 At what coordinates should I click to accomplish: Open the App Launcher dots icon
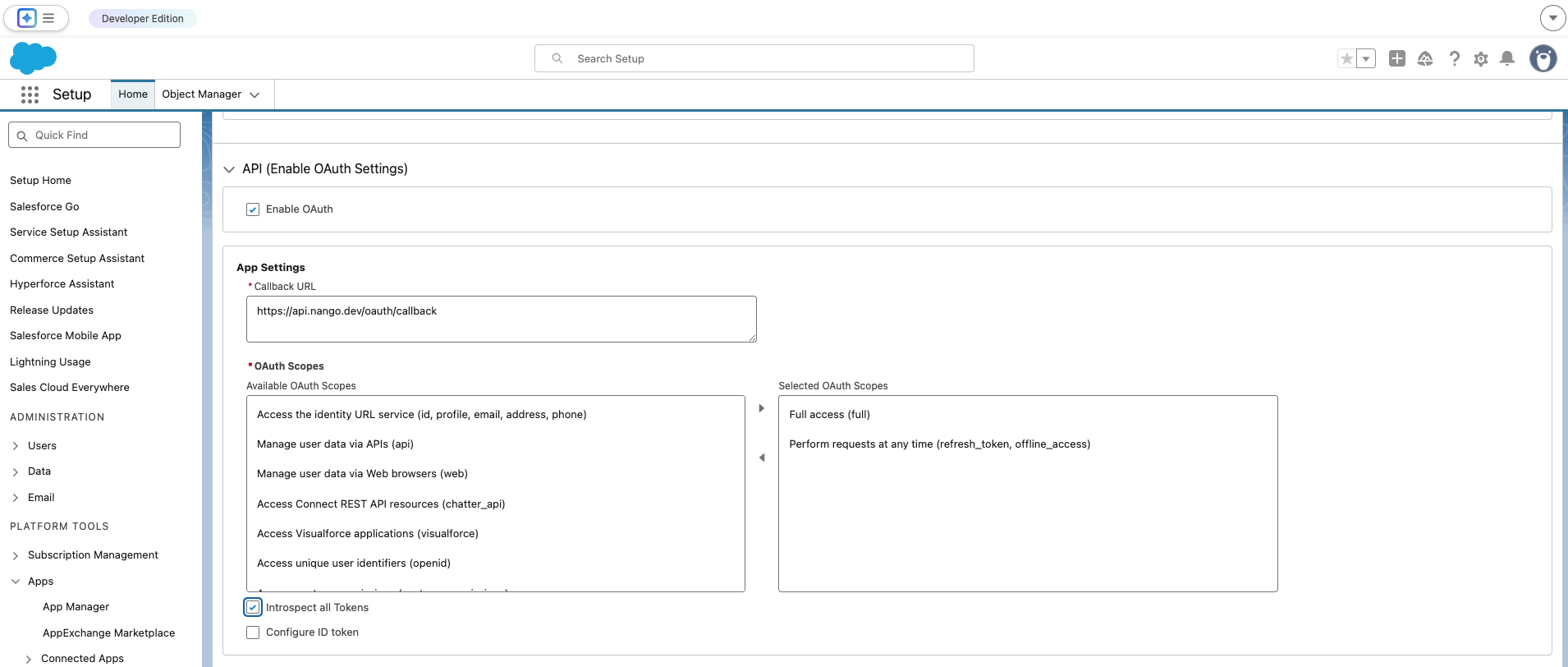pyautogui.click(x=30, y=94)
